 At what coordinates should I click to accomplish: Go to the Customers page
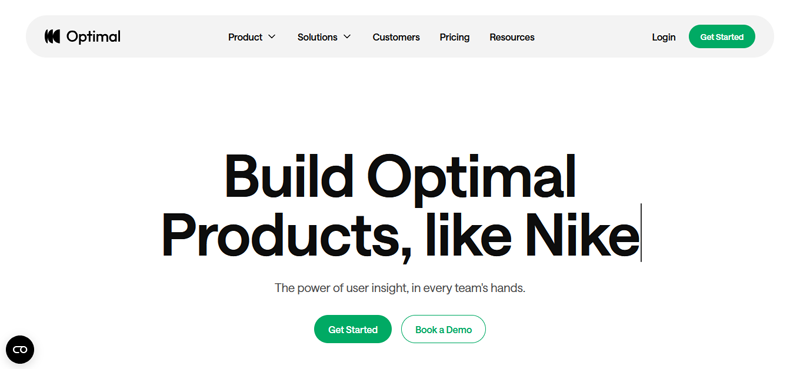click(x=396, y=37)
